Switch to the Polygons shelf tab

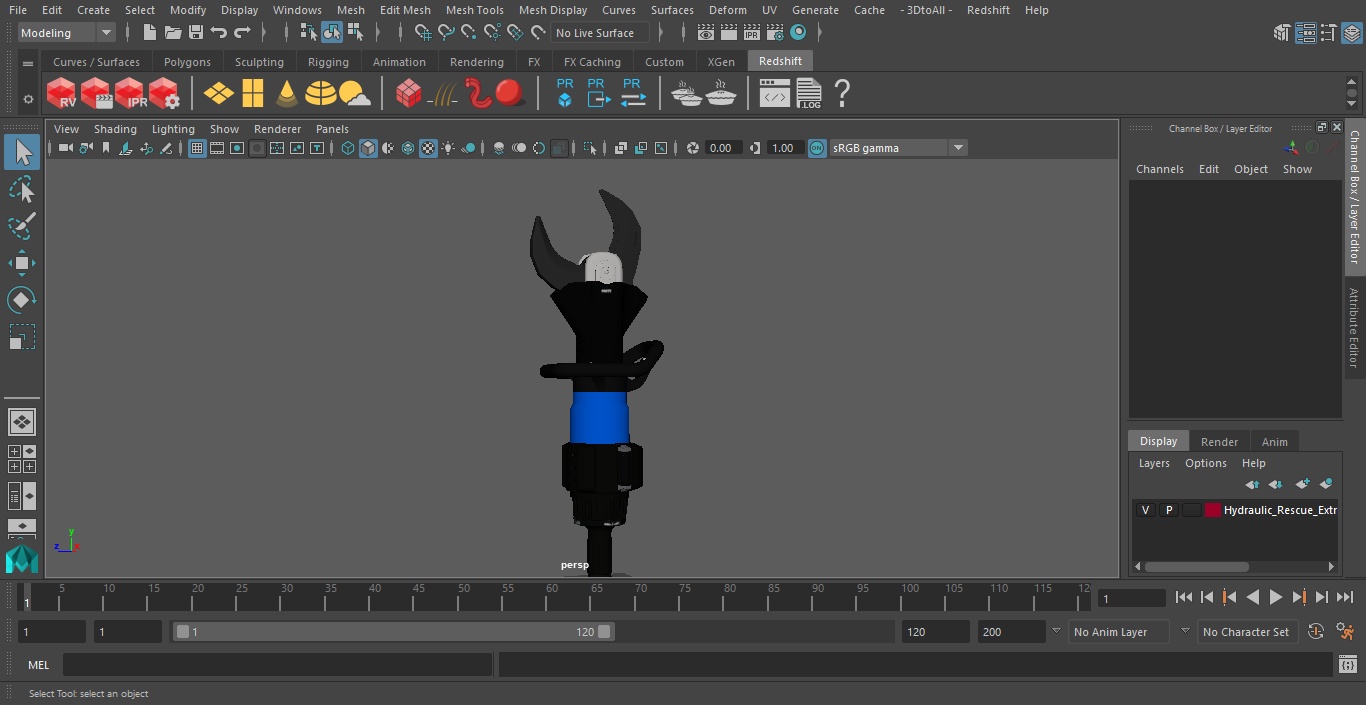tap(187, 62)
